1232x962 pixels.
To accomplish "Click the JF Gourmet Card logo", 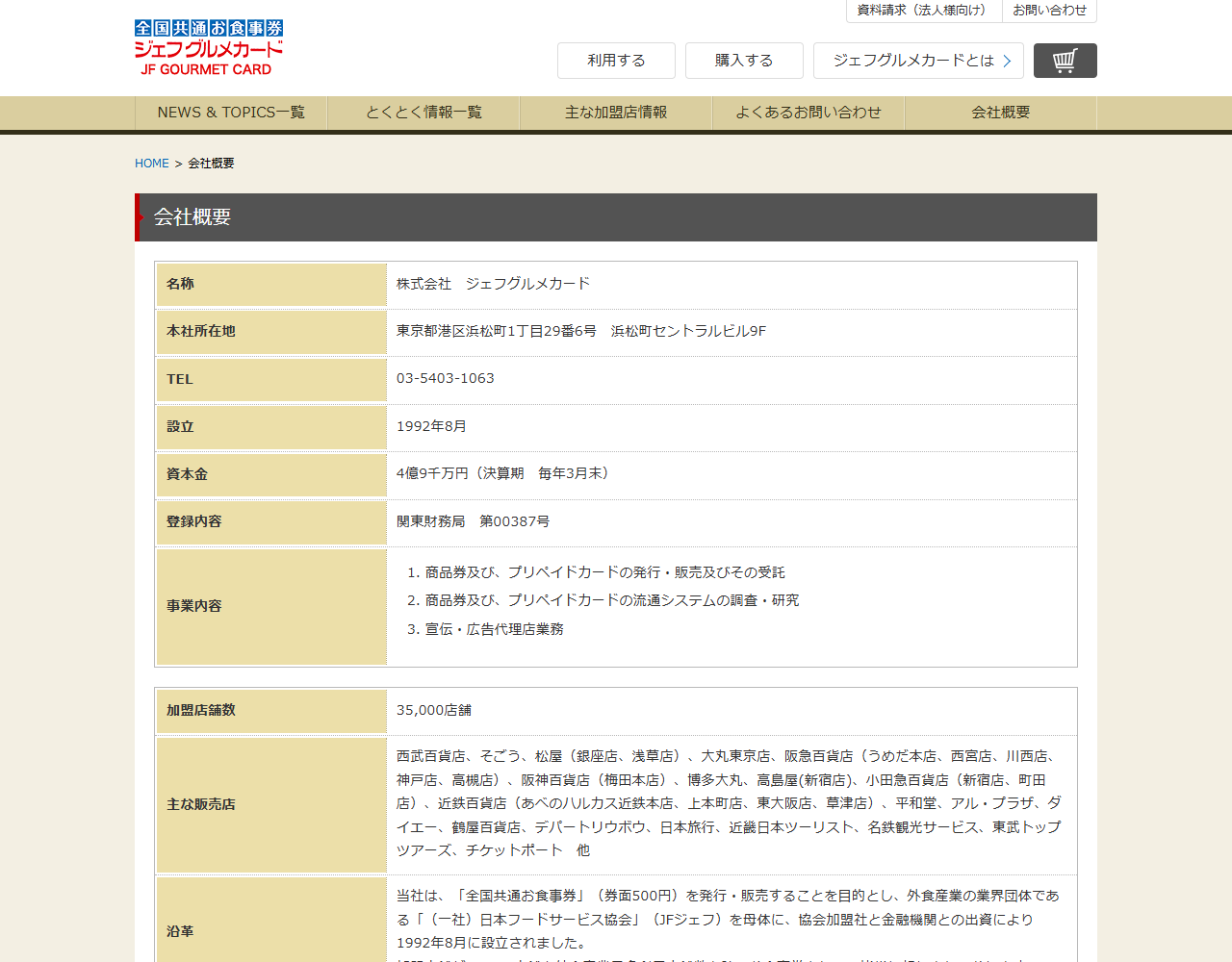I will click(209, 48).
